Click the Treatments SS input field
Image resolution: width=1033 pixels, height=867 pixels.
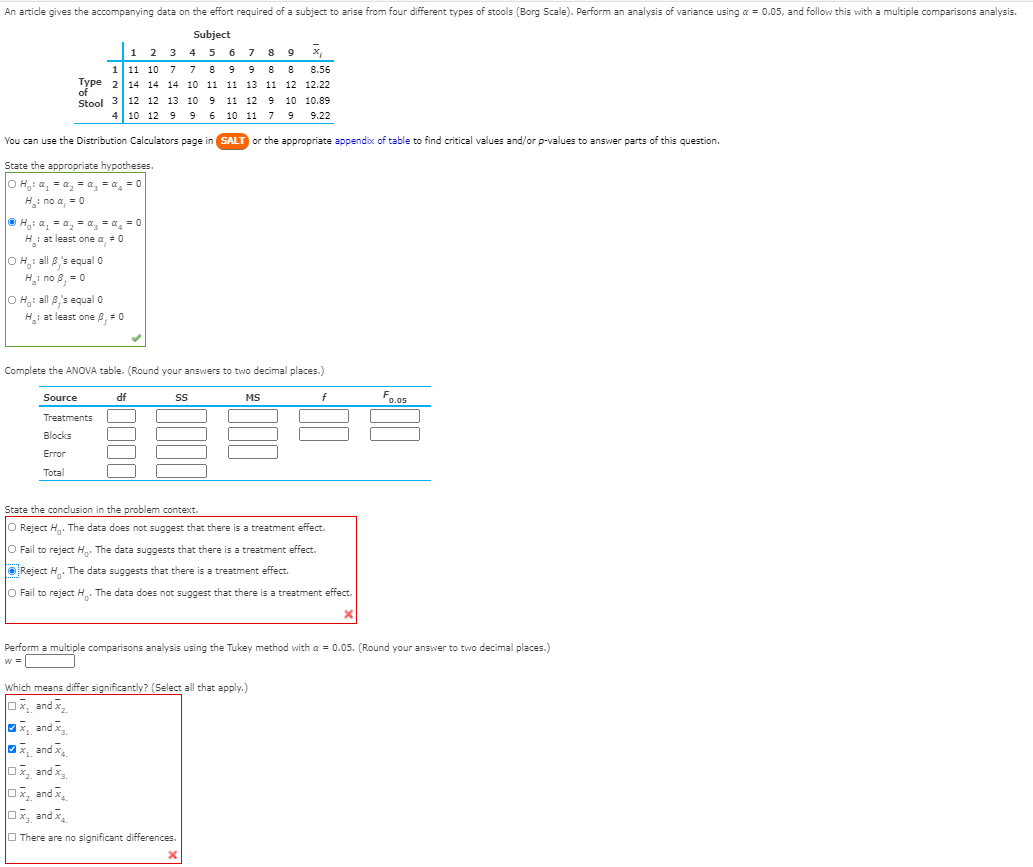point(181,416)
